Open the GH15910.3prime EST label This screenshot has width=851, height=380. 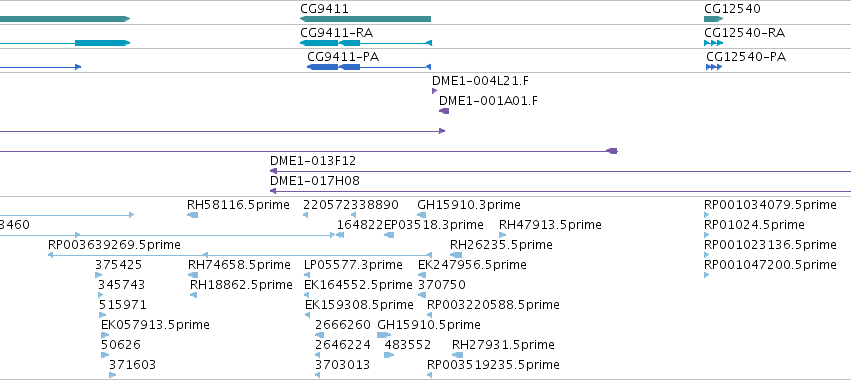click(x=469, y=205)
